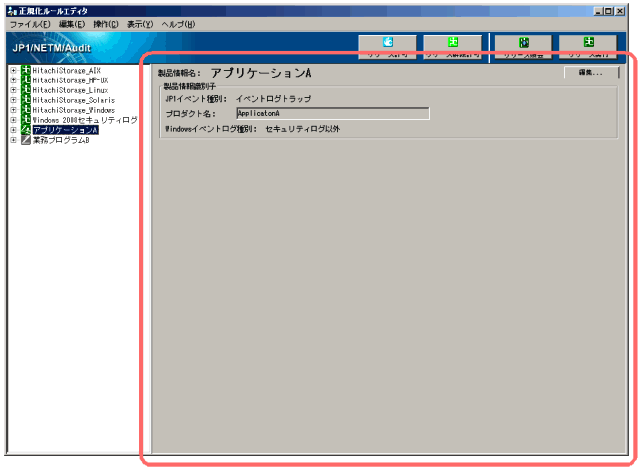Click the HitachiStorage_Solaris rule icon
640x470 pixels.
pyautogui.click(x=26, y=100)
